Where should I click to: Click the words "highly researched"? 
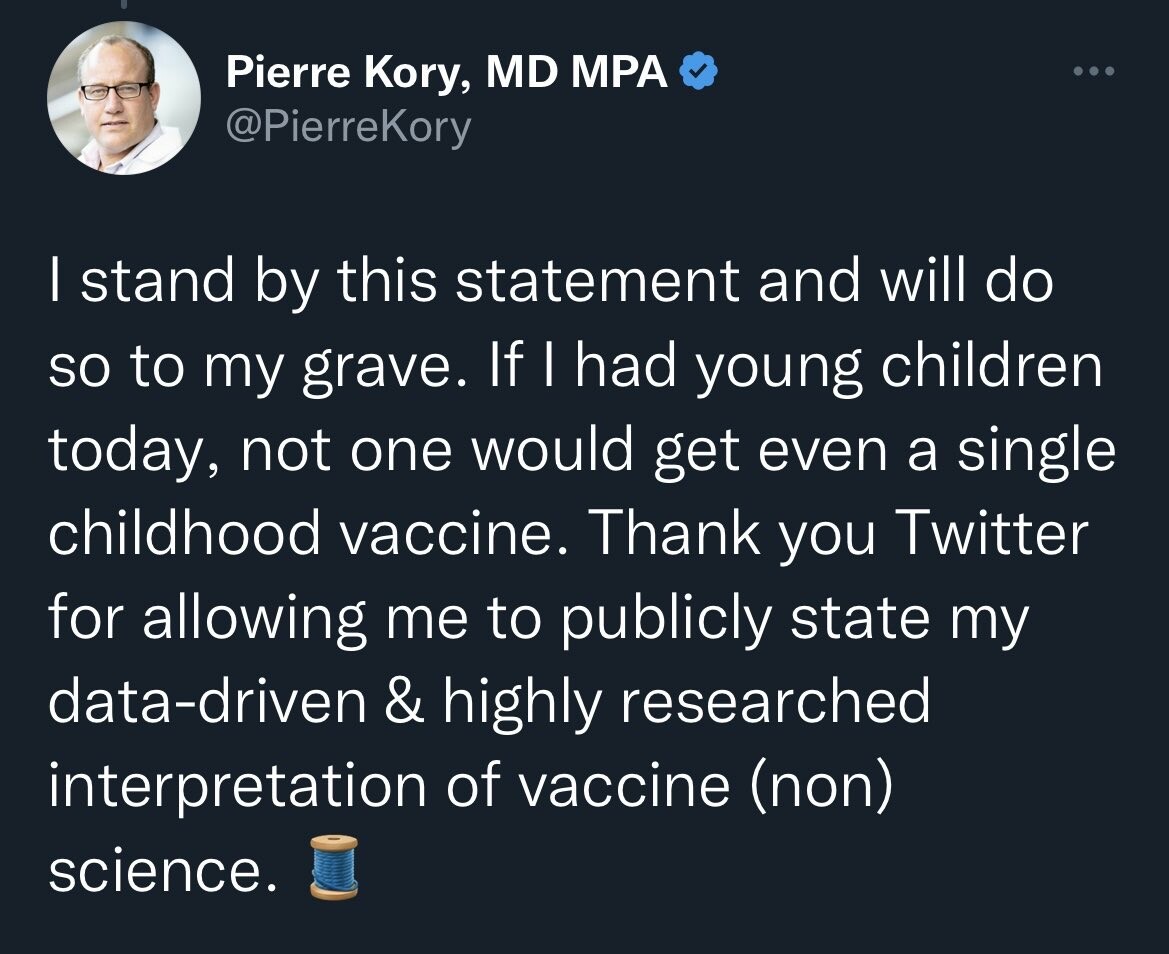[687, 701]
